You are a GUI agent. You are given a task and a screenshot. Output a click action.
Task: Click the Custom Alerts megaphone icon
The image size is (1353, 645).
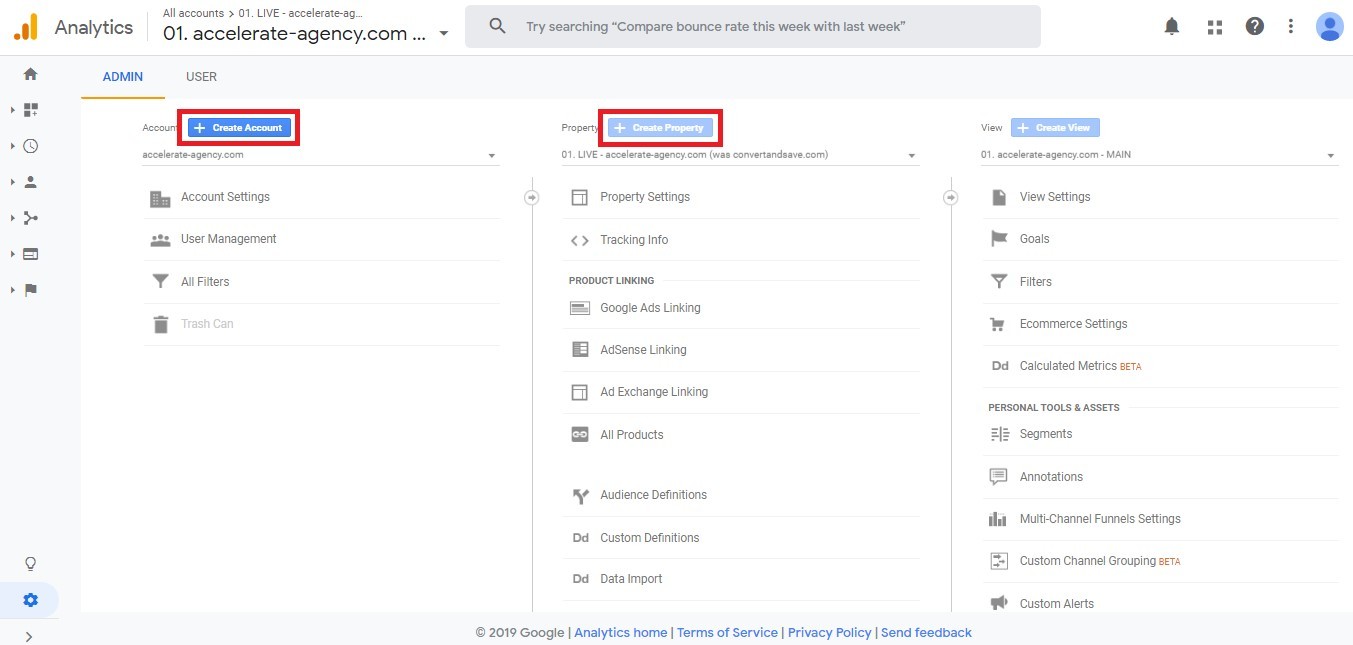(x=998, y=603)
